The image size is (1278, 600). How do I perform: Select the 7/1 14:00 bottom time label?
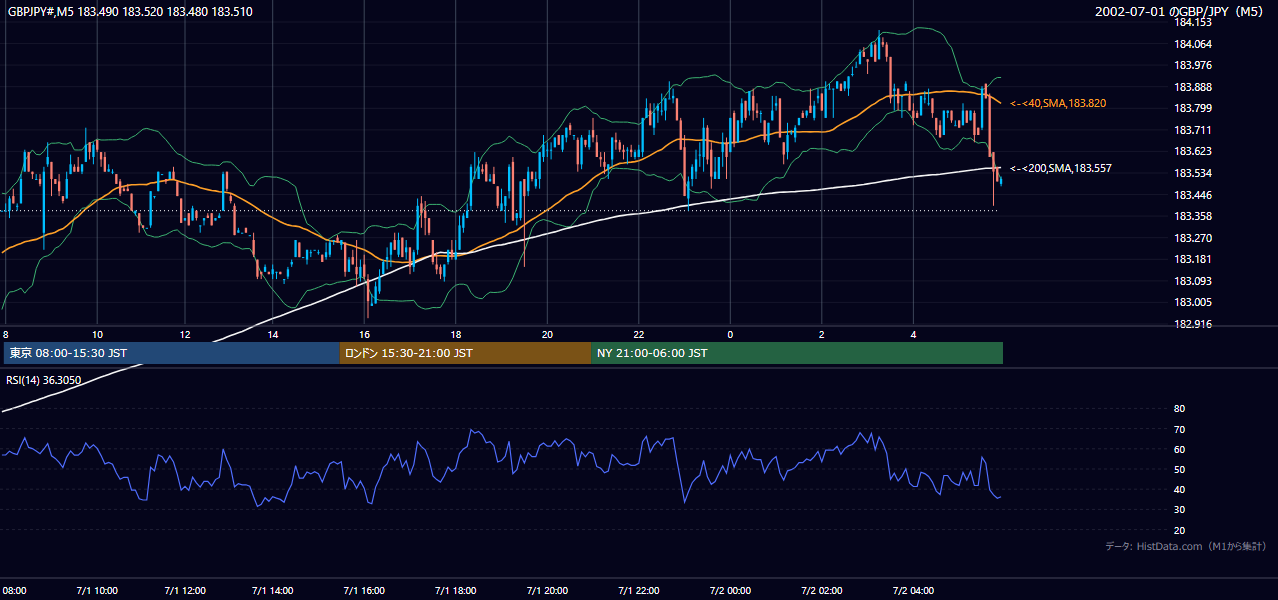273,591
